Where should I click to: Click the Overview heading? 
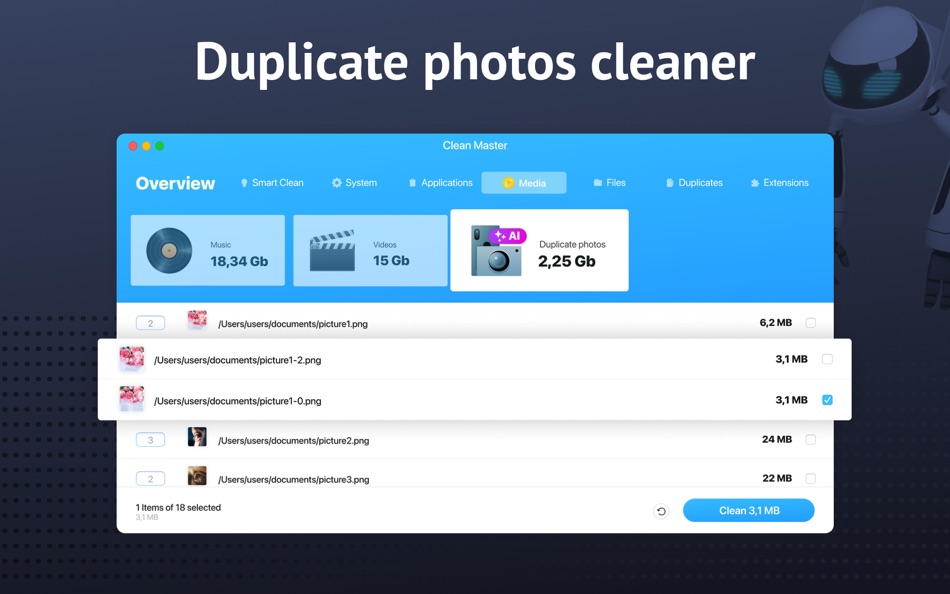175,183
